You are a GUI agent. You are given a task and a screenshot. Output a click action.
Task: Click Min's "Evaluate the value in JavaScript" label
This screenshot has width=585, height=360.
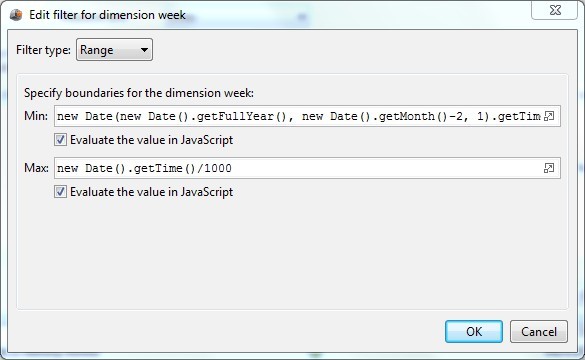click(x=151, y=140)
